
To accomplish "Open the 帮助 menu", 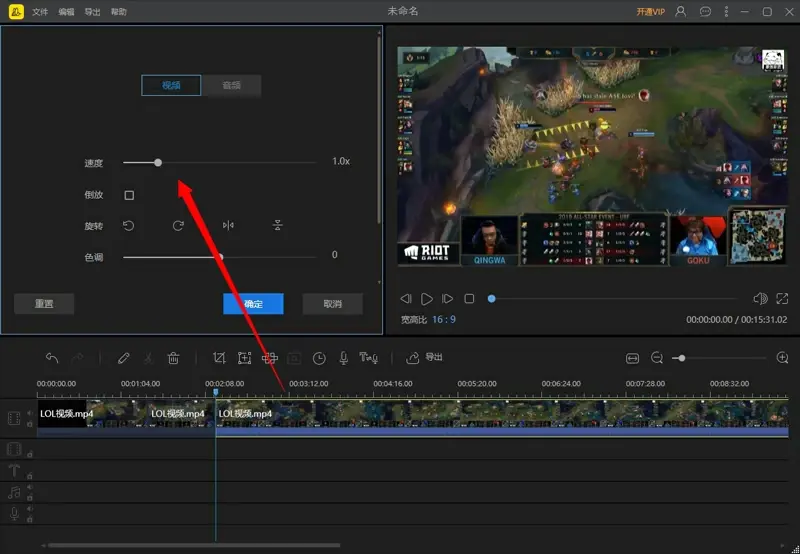I will [119, 12].
